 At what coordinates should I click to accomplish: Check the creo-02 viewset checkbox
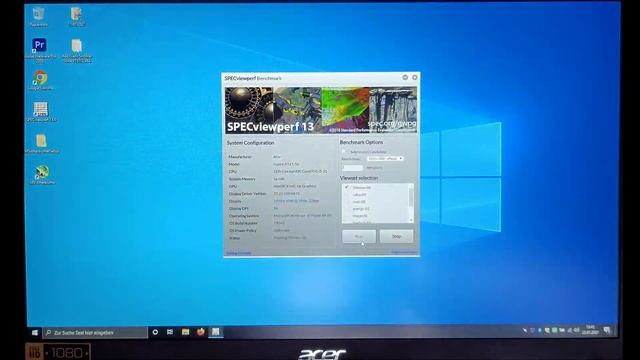[x=347, y=202]
